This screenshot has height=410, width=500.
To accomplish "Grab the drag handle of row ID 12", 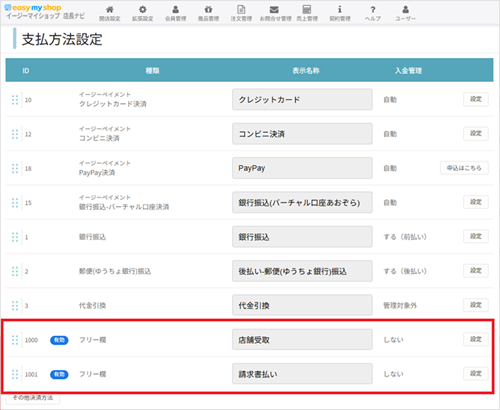I will (15, 134).
